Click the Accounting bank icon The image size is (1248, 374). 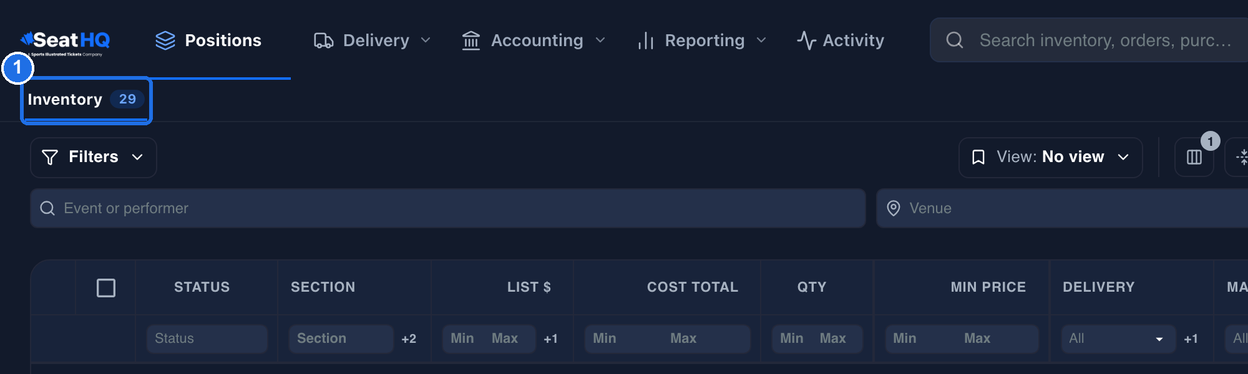[471, 41]
